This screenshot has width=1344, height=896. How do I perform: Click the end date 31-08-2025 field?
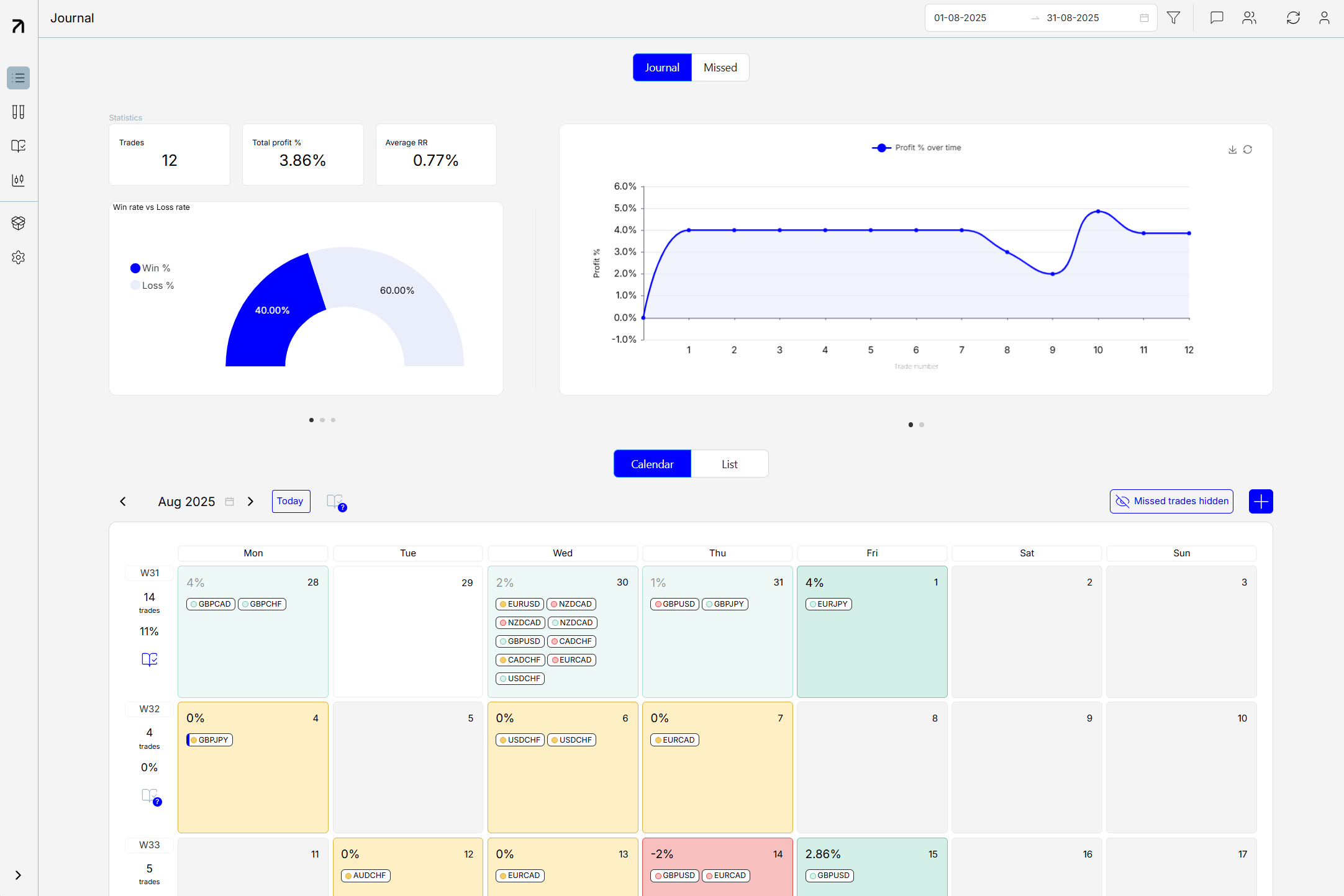[x=1073, y=18]
